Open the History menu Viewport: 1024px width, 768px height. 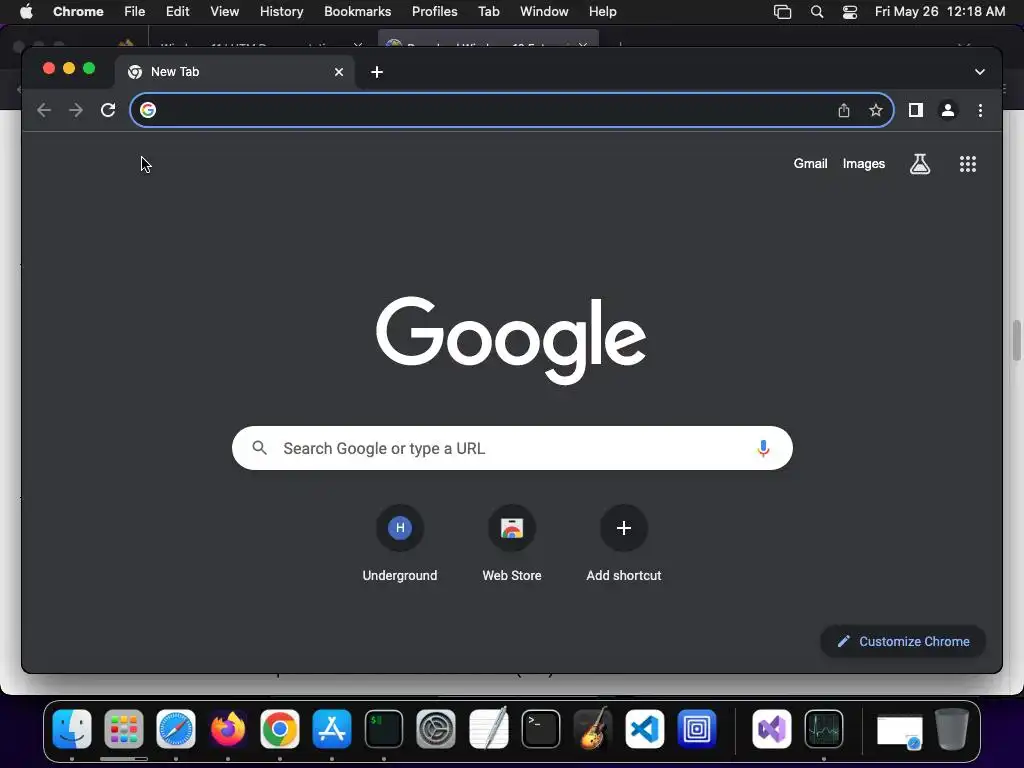(281, 12)
